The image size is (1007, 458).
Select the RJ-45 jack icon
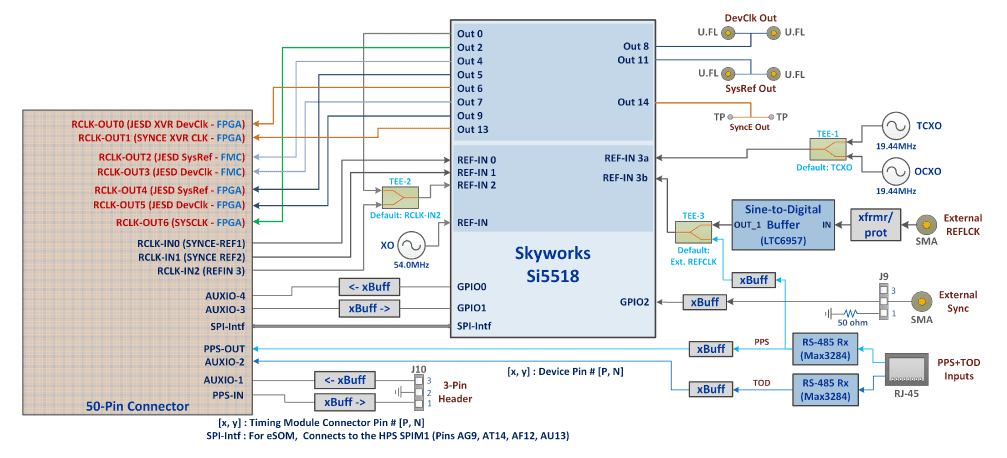[x=906, y=370]
